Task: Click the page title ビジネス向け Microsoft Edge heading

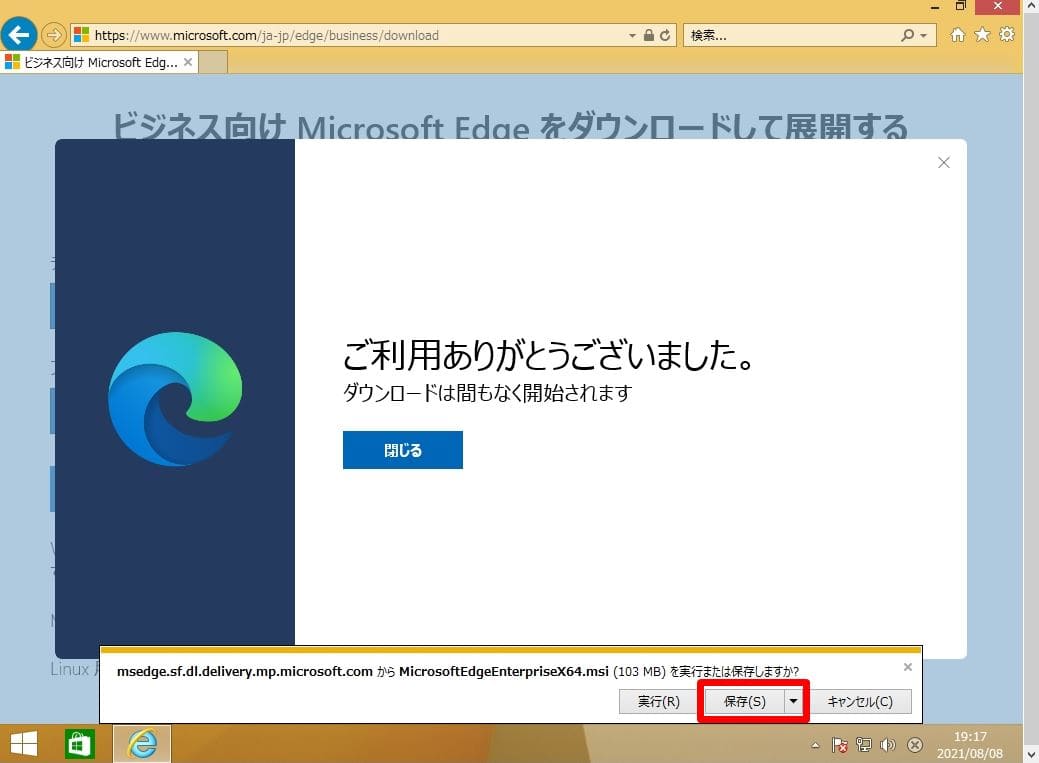Action: [510, 127]
